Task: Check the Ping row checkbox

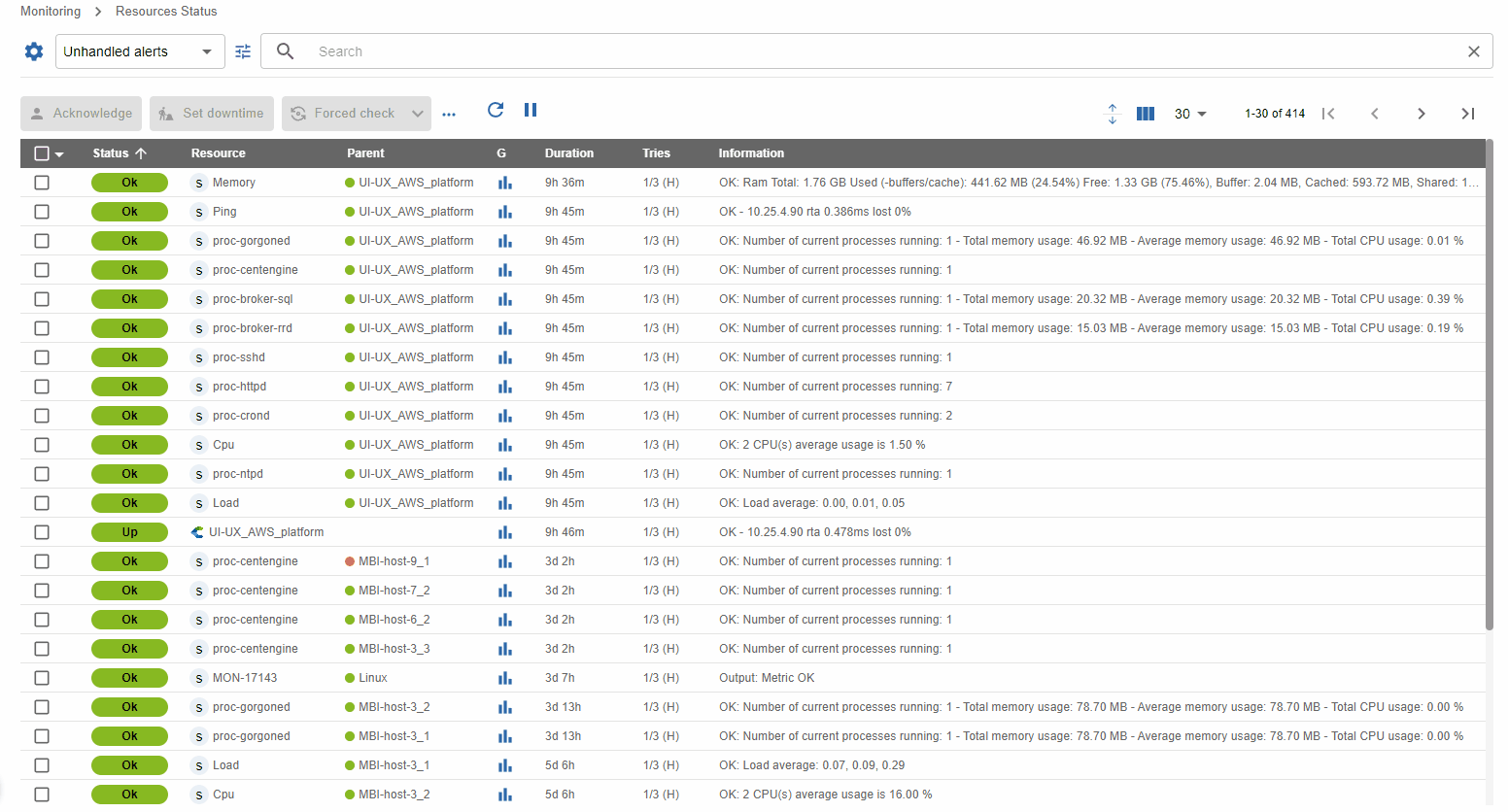Action: pyautogui.click(x=42, y=212)
